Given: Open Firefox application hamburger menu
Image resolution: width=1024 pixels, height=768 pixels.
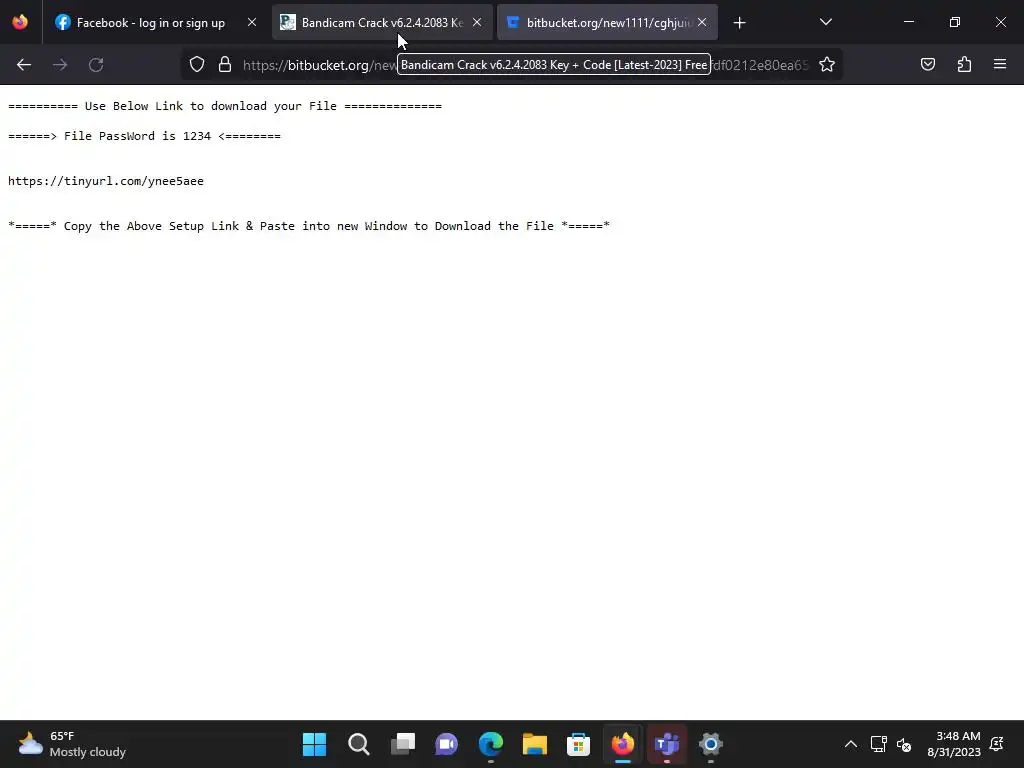Looking at the screenshot, I should (1000, 65).
